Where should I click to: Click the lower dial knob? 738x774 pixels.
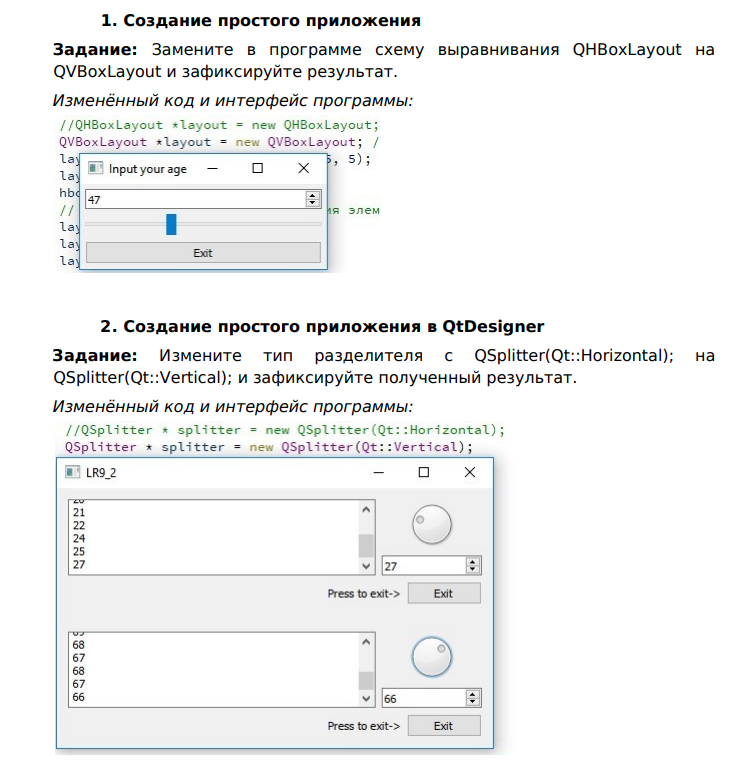coord(432,657)
